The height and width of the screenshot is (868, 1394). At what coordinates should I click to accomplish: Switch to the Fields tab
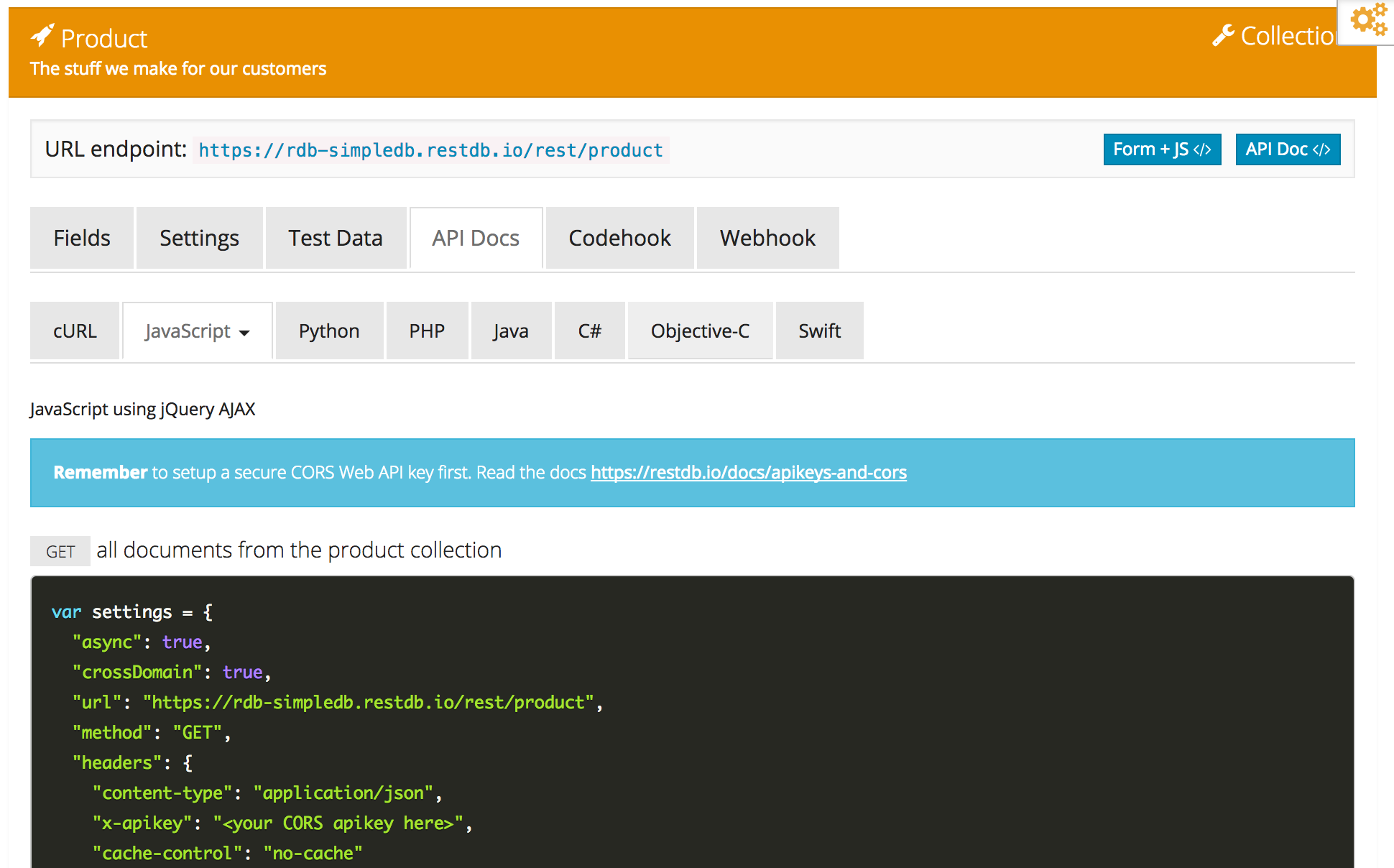[82, 238]
